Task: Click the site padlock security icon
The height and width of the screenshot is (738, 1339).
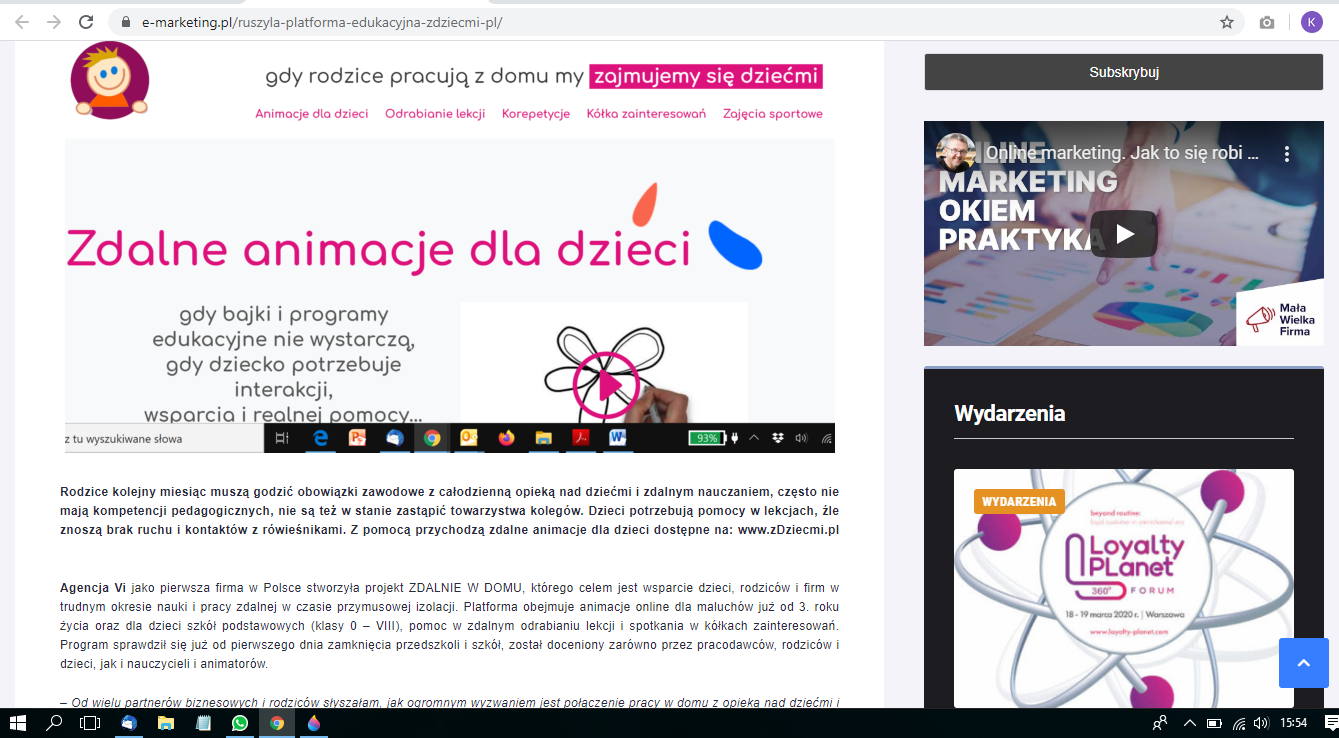Action: click(x=126, y=22)
